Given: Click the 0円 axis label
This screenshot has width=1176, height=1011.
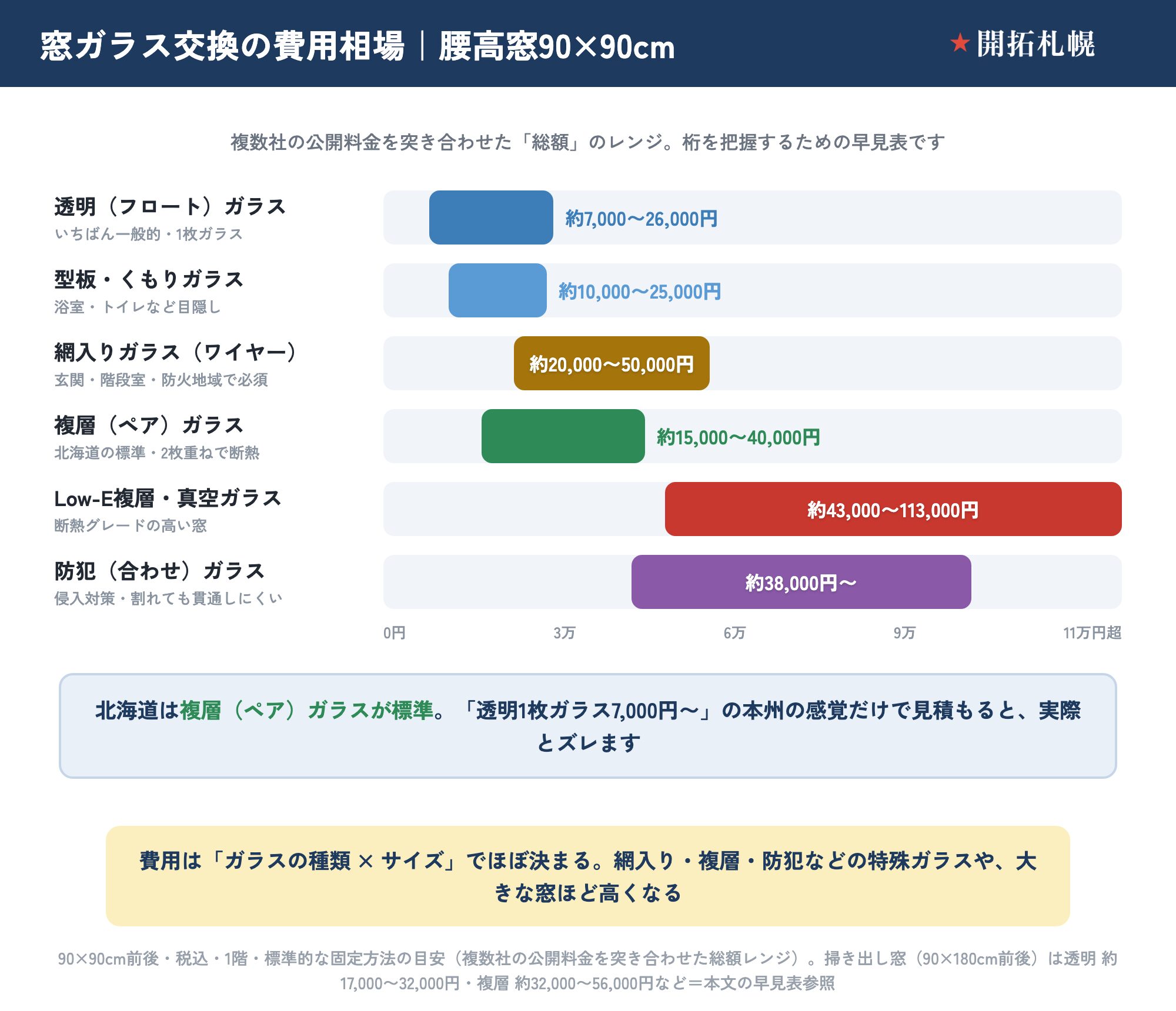Looking at the screenshot, I should click(395, 633).
